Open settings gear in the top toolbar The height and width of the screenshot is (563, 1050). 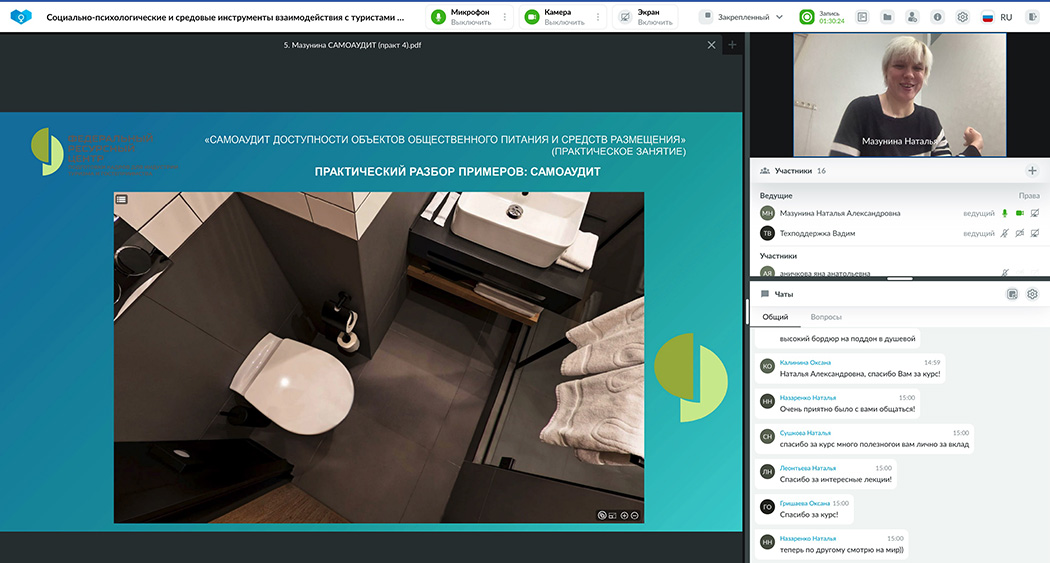pos(962,17)
